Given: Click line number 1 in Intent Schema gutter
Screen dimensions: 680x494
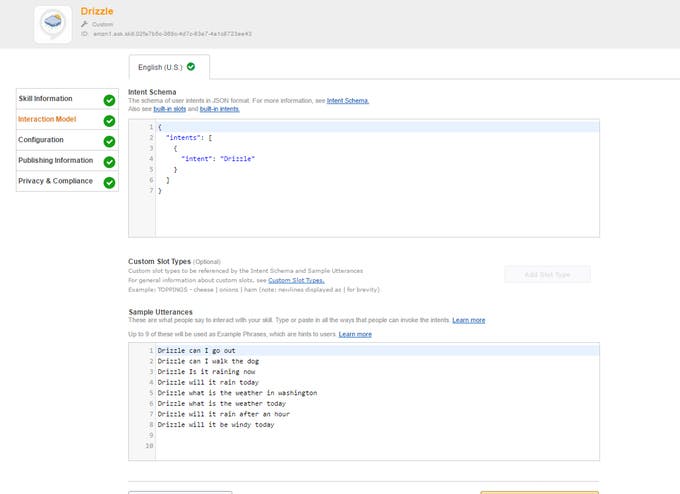Looking at the screenshot, I should click(x=151, y=127).
